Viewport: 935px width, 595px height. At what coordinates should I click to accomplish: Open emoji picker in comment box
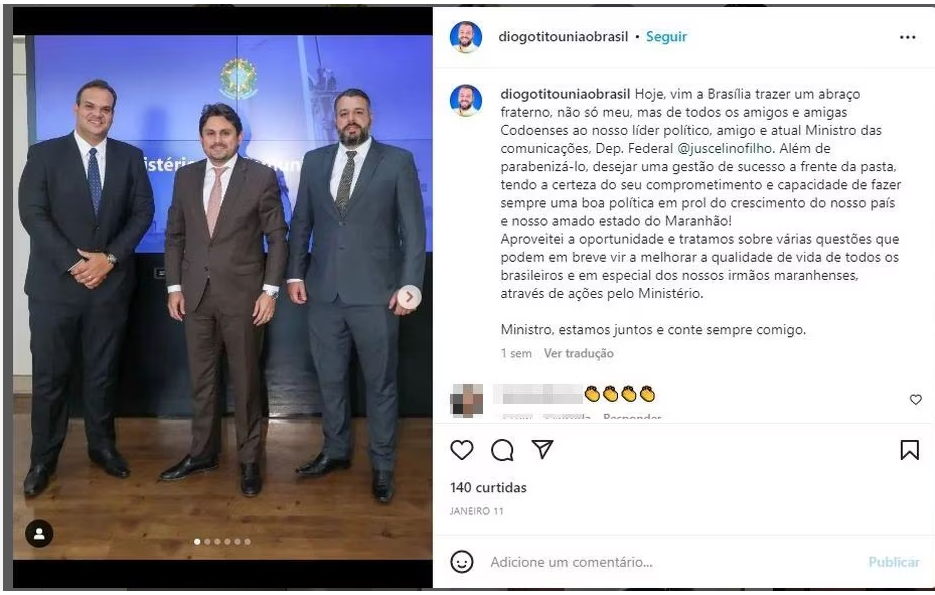pyautogui.click(x=462, y=562)
